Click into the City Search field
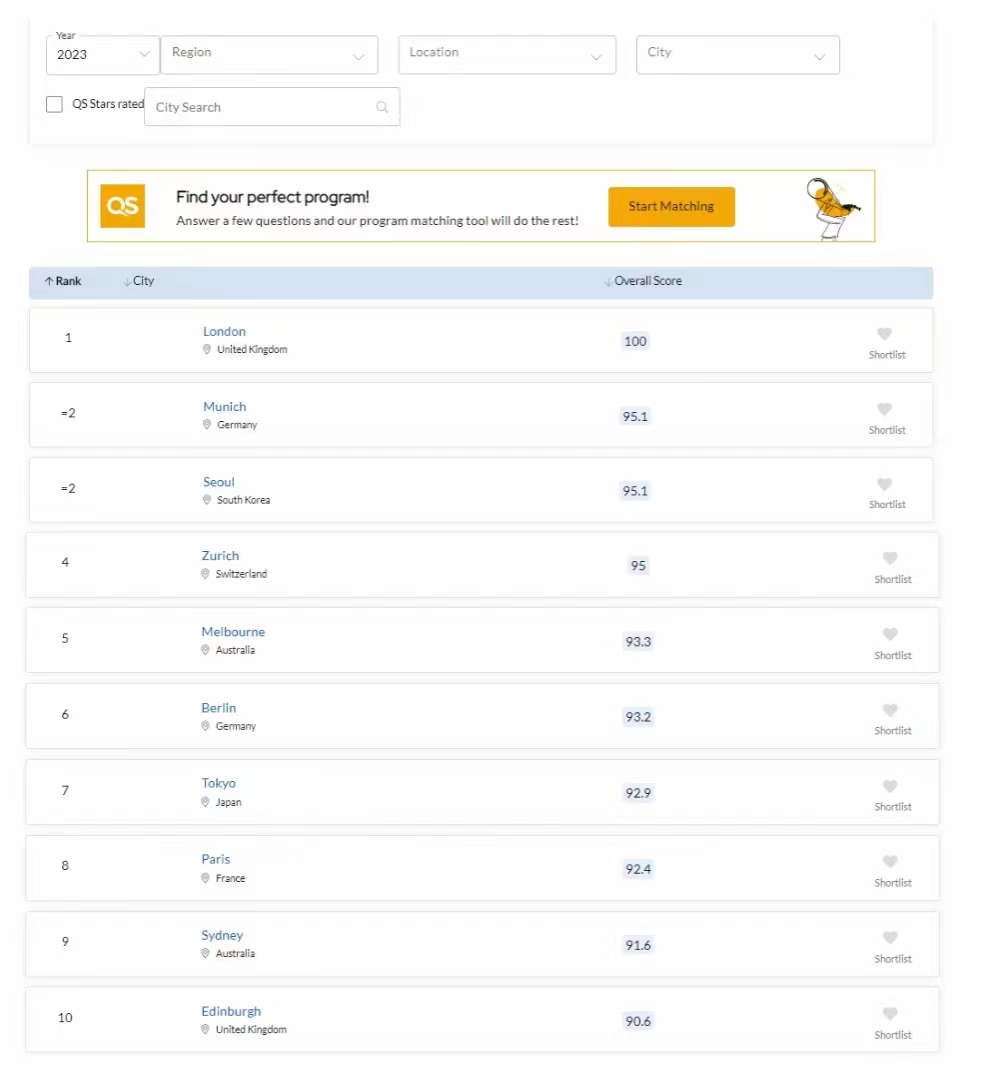This screenshot has height=1085, width=998. coord(260,107)
